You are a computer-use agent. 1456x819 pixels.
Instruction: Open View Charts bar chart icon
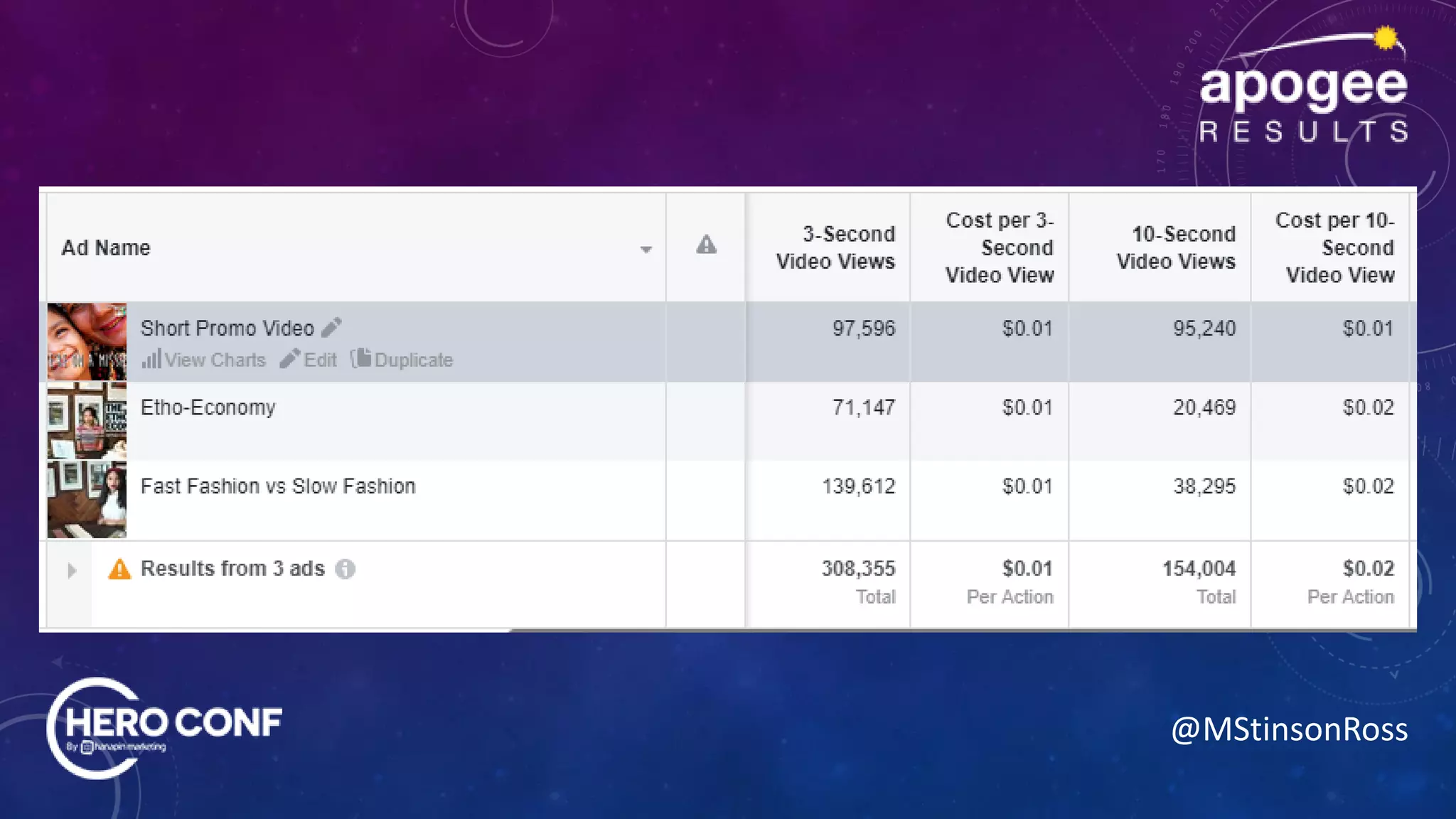pos(151,359)
